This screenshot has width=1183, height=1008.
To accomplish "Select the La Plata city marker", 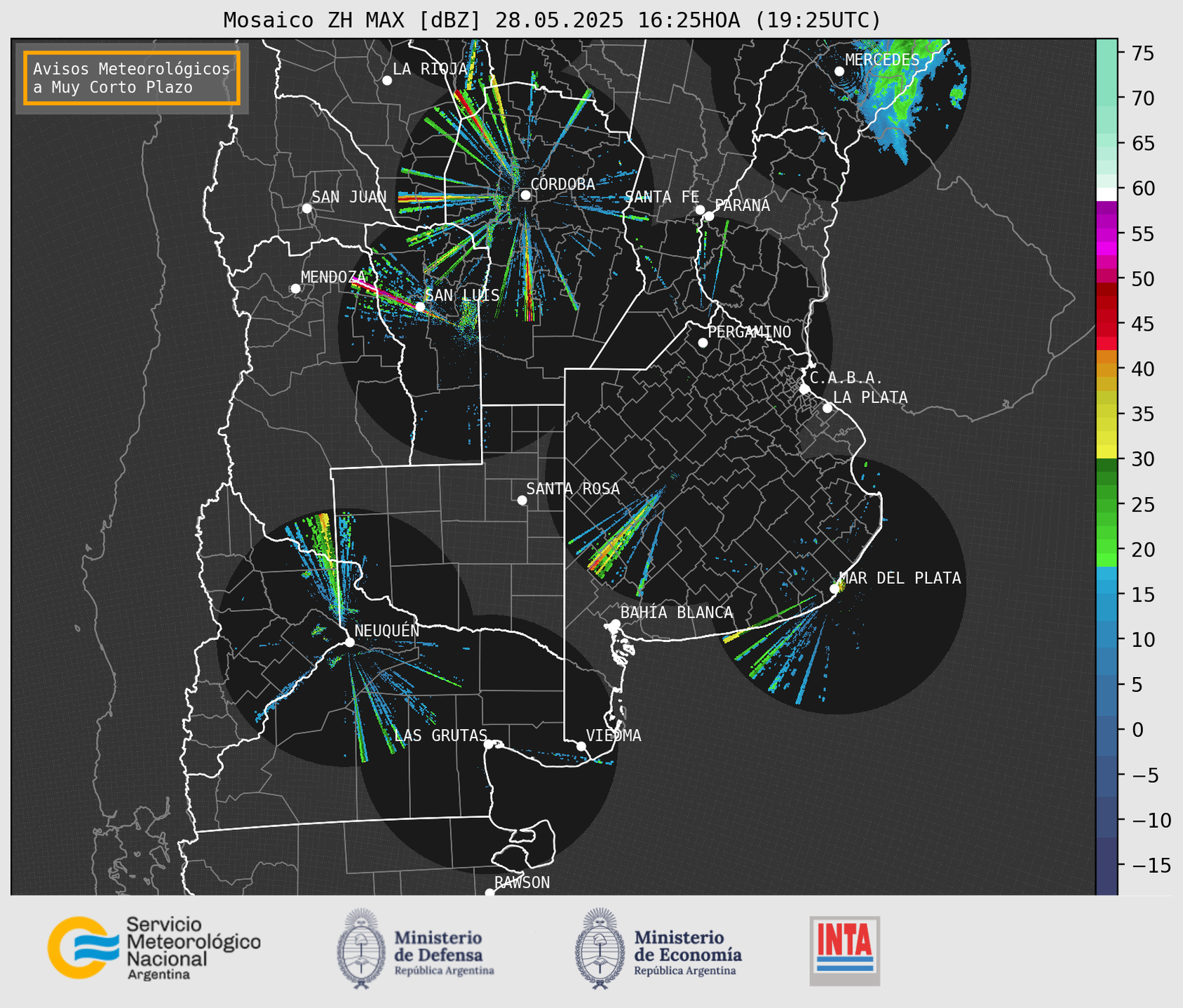I will [827, 408].
